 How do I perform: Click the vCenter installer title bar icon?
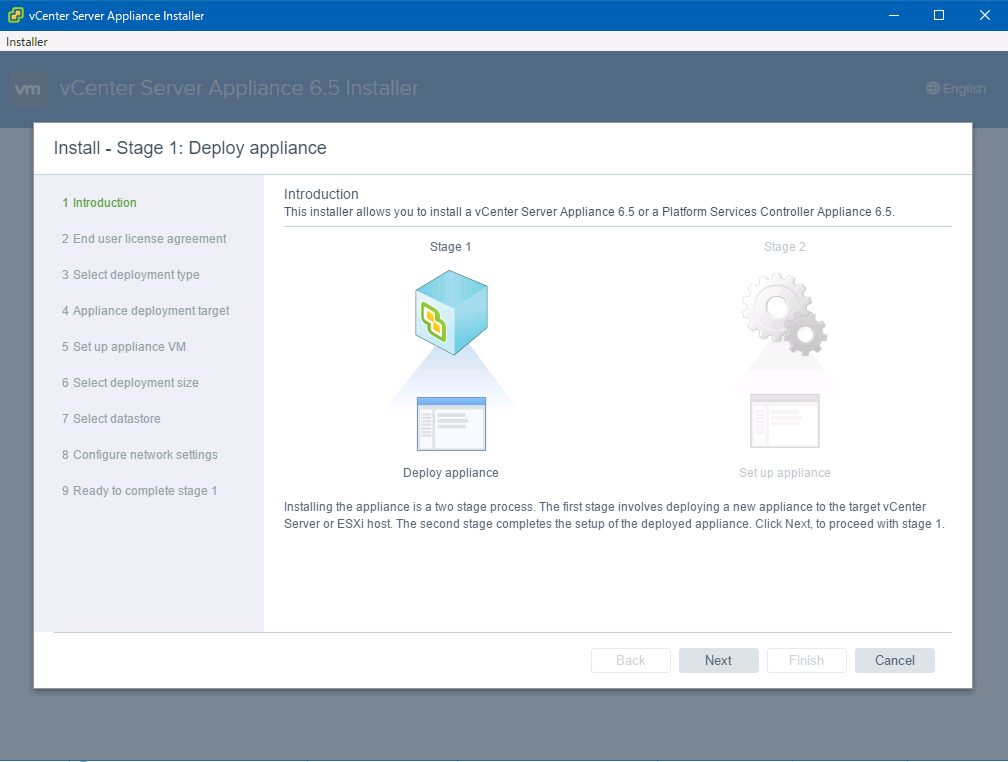point(15,15)
